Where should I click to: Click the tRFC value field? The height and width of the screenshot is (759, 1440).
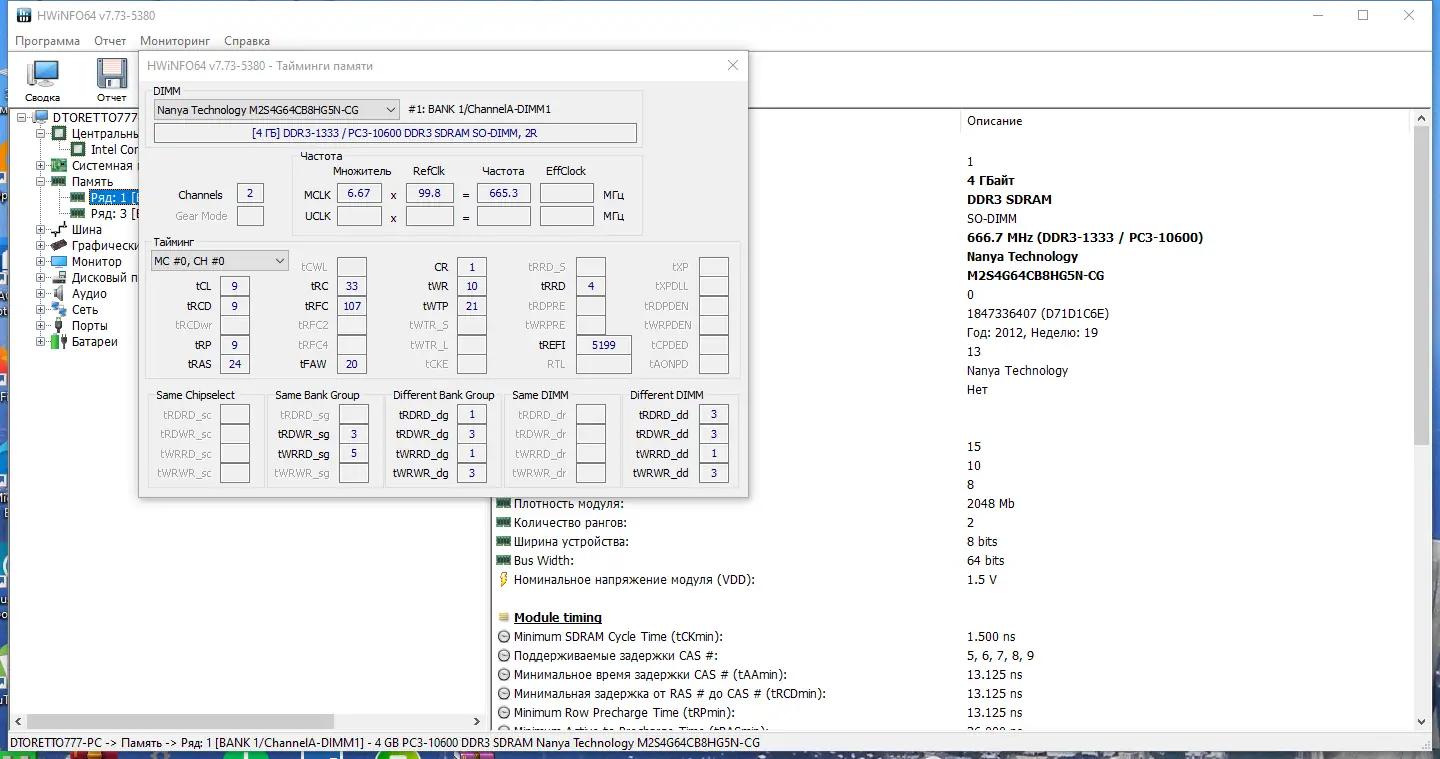click(352, 306)
